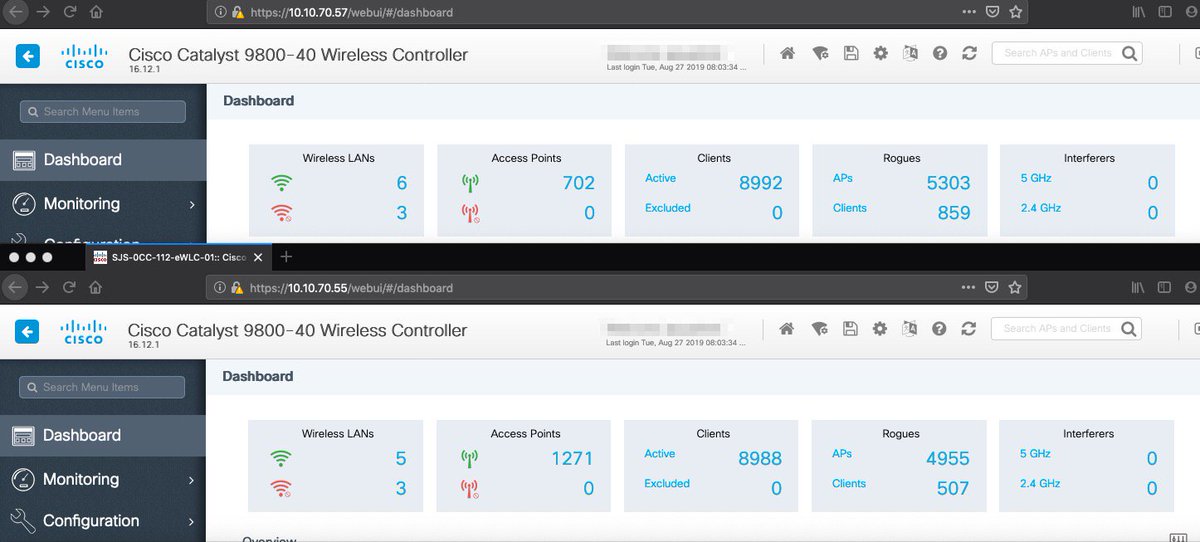Open 8988 active clients in 10.10.70.55
1200x542 pixels.
(x=760, y=459)
